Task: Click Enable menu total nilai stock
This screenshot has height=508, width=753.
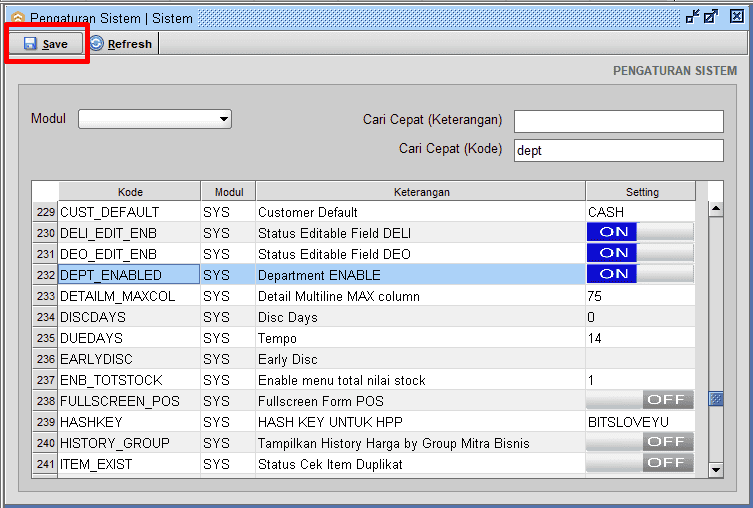Action: (x=420, y=380)
